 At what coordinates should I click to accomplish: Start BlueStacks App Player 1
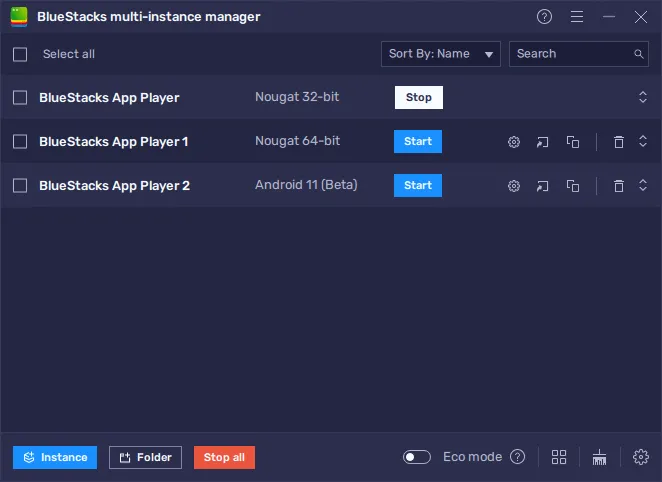pos(418,142)
